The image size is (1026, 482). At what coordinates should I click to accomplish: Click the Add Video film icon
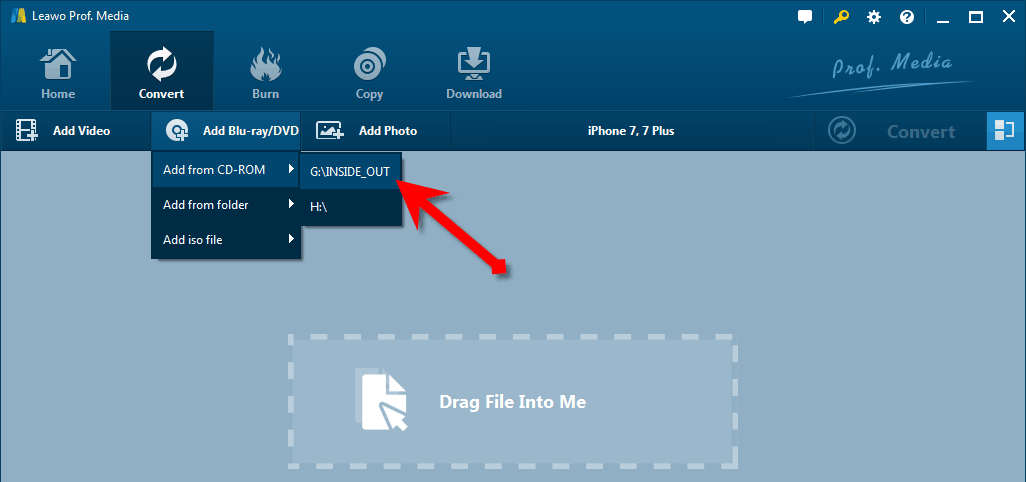[26, 131]
